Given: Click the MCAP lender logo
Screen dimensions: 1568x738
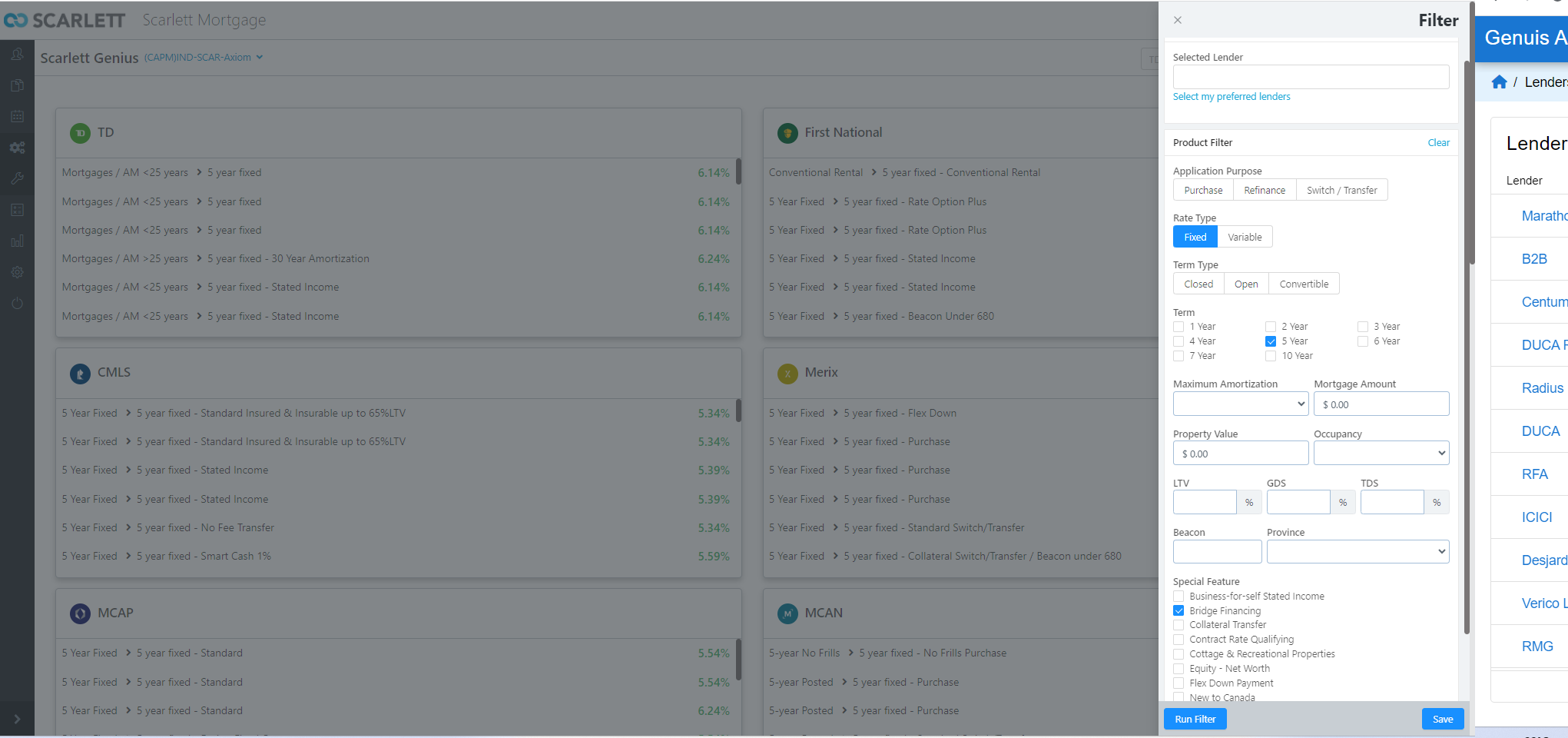Looking at the screenshot, I should tap(80, 613).
